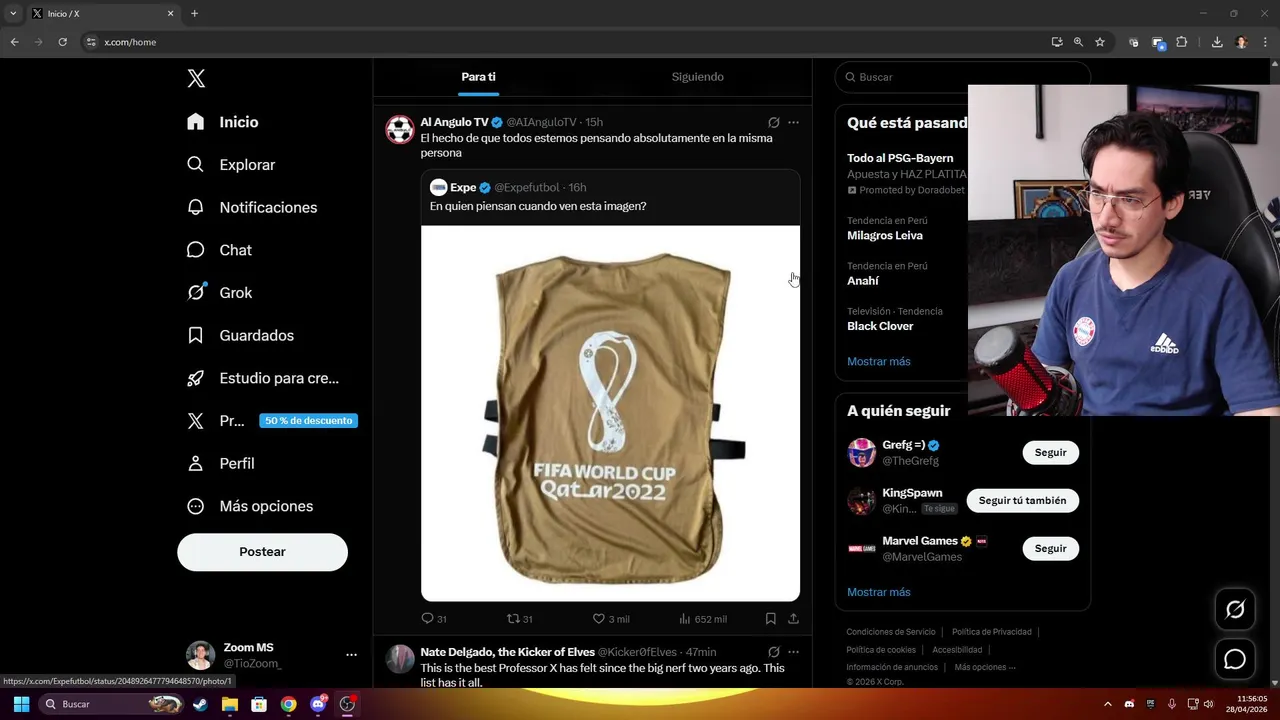Show hidden system tray icons chevron
Image resolution: width=1280 pixels, height=720 pixels.
coord(1107,704)
